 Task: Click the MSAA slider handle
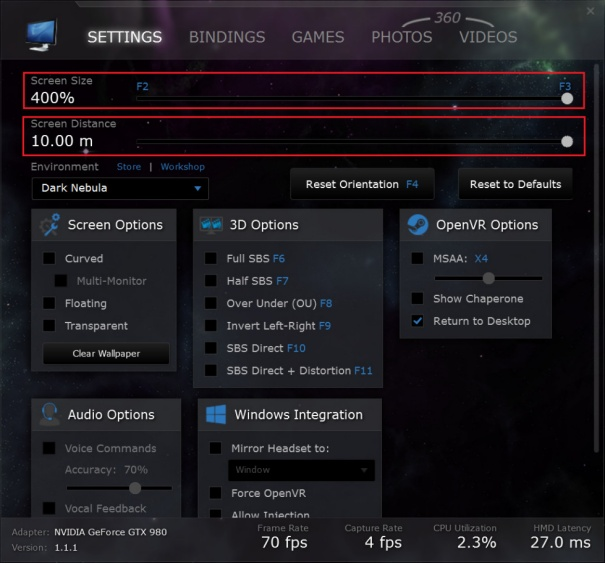click(x=487, y=278)
